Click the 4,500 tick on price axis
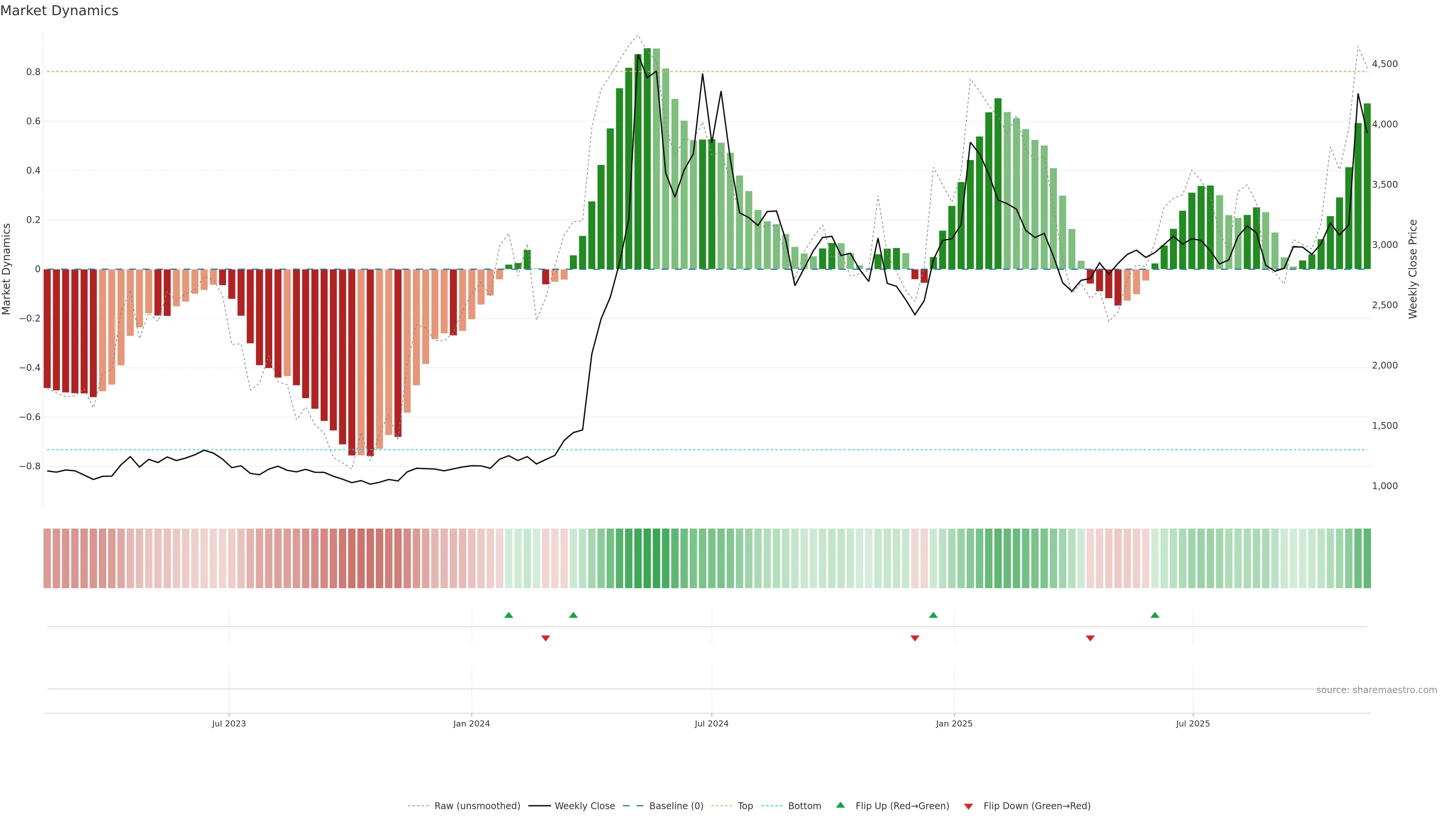This screenshot has height=819, width=1456. (x=1385, y=64)
